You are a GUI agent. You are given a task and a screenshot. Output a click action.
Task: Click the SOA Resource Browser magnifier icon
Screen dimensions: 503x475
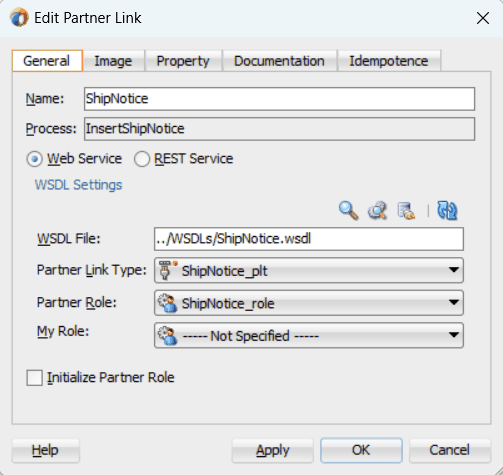tap(349, 211)
